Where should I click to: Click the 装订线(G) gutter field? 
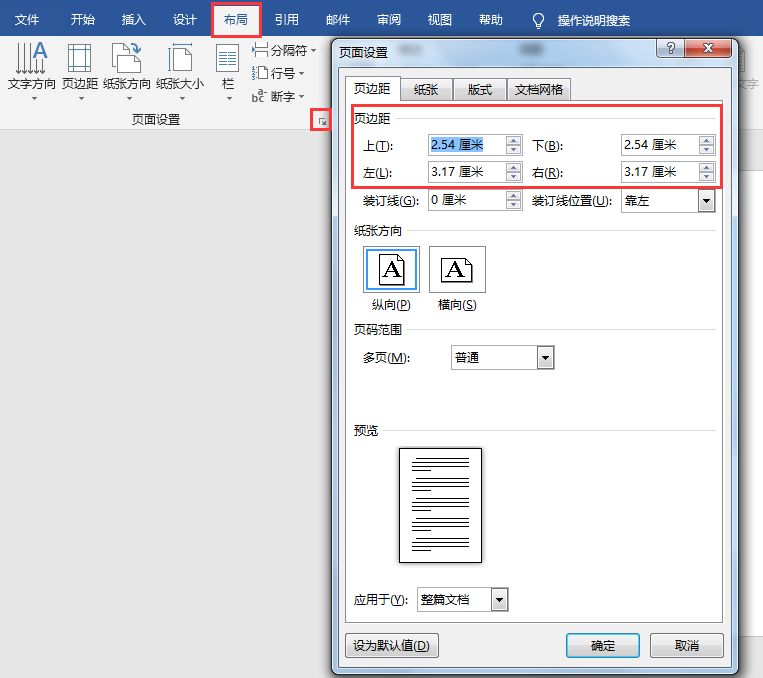(467, 200)
